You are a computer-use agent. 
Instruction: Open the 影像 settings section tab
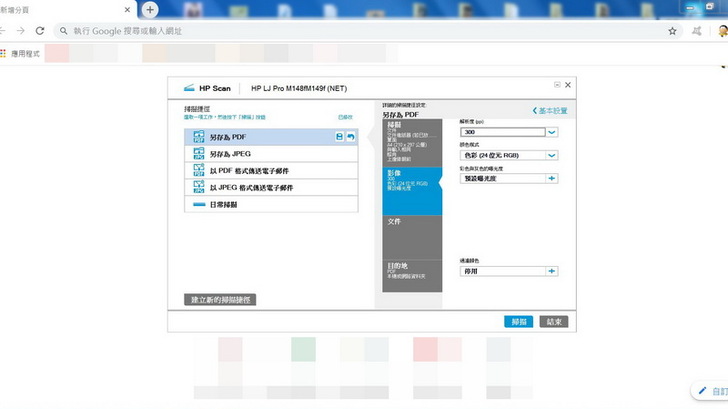[412, 191]
